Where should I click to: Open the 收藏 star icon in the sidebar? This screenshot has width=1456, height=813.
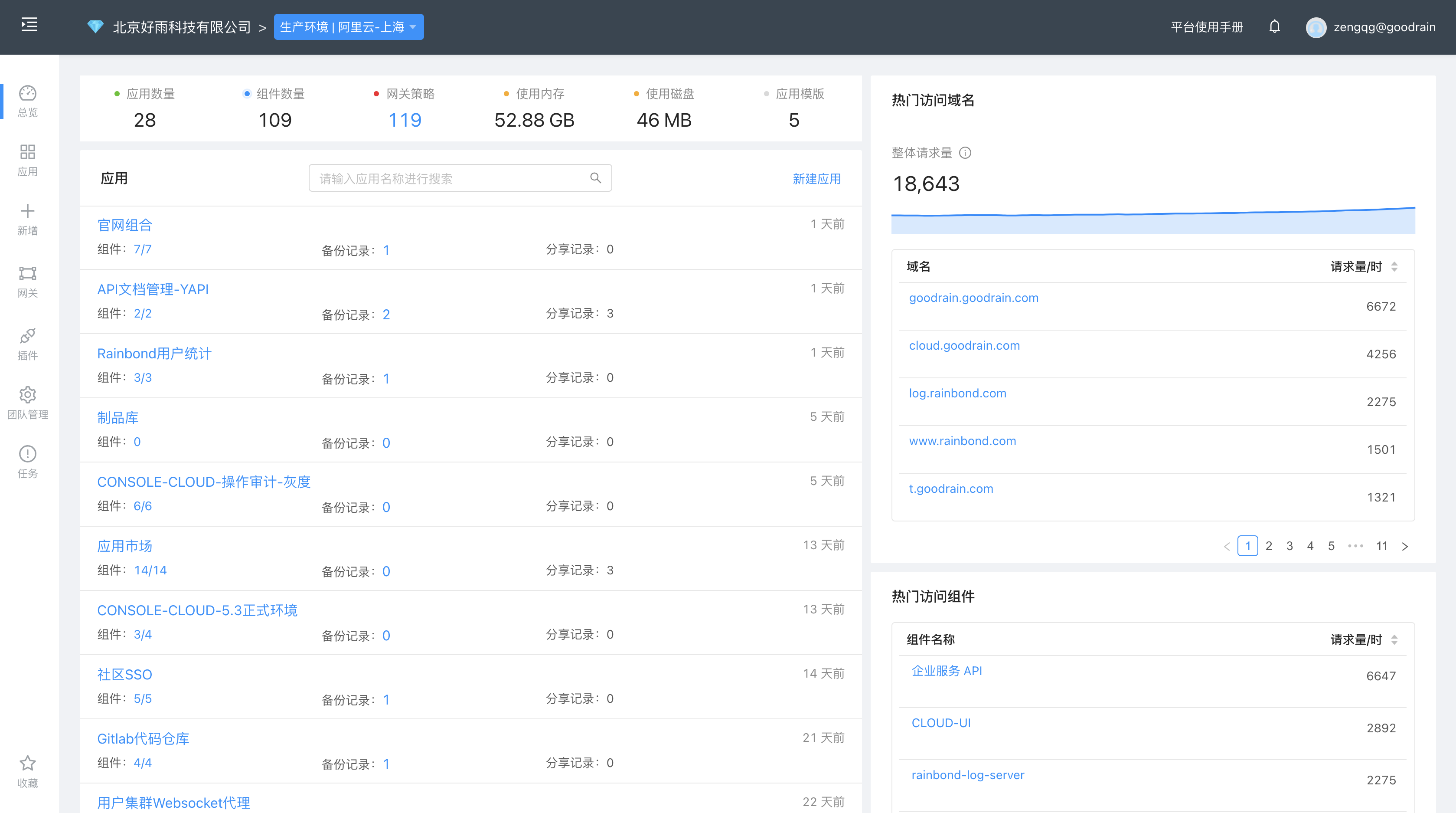[x=27, y=763]
